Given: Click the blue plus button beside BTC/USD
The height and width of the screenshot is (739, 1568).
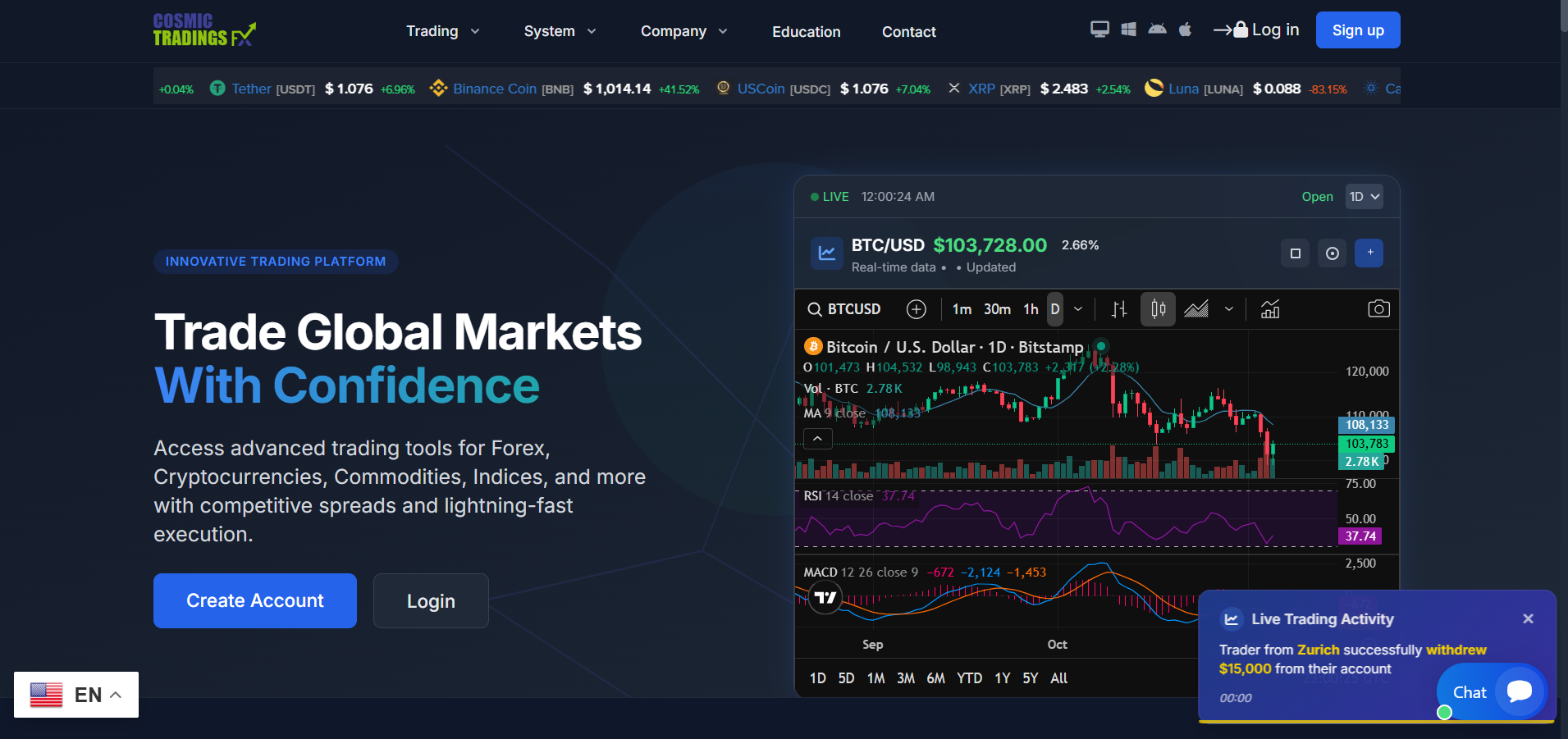Looking at the screenshot, I should coord(1369,253).
